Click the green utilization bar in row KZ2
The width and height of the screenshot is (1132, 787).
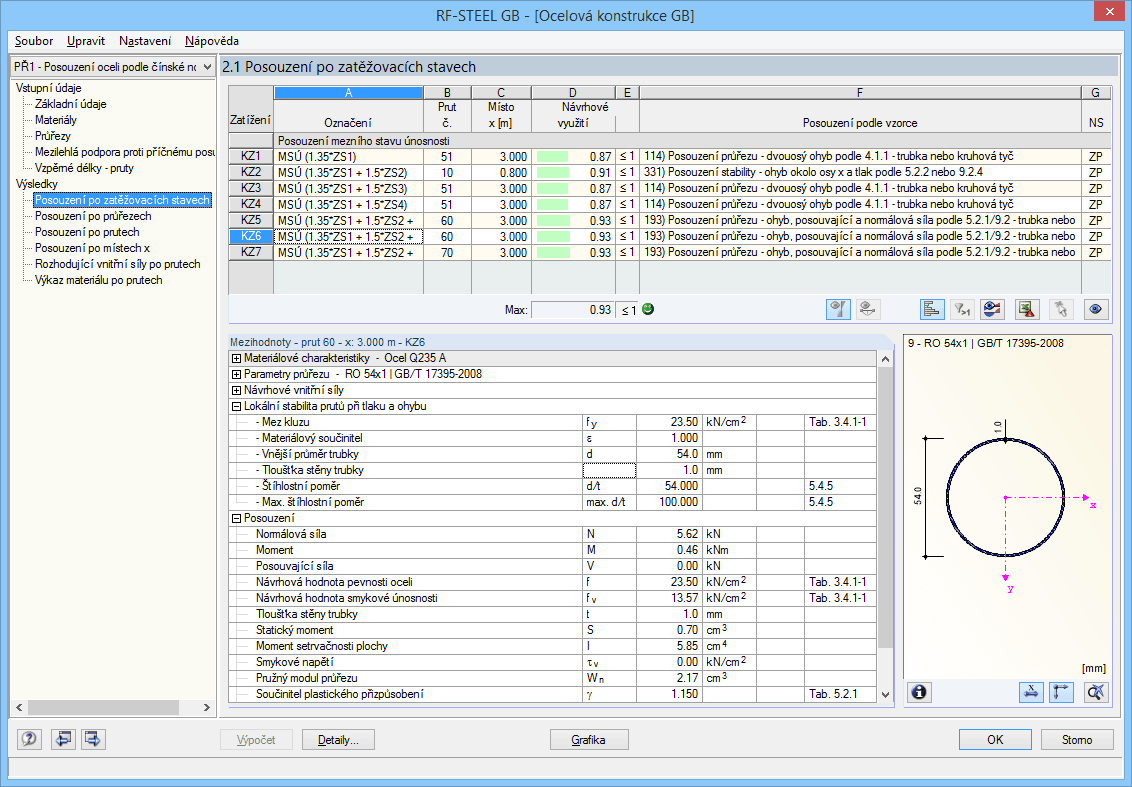coord(554,172)
